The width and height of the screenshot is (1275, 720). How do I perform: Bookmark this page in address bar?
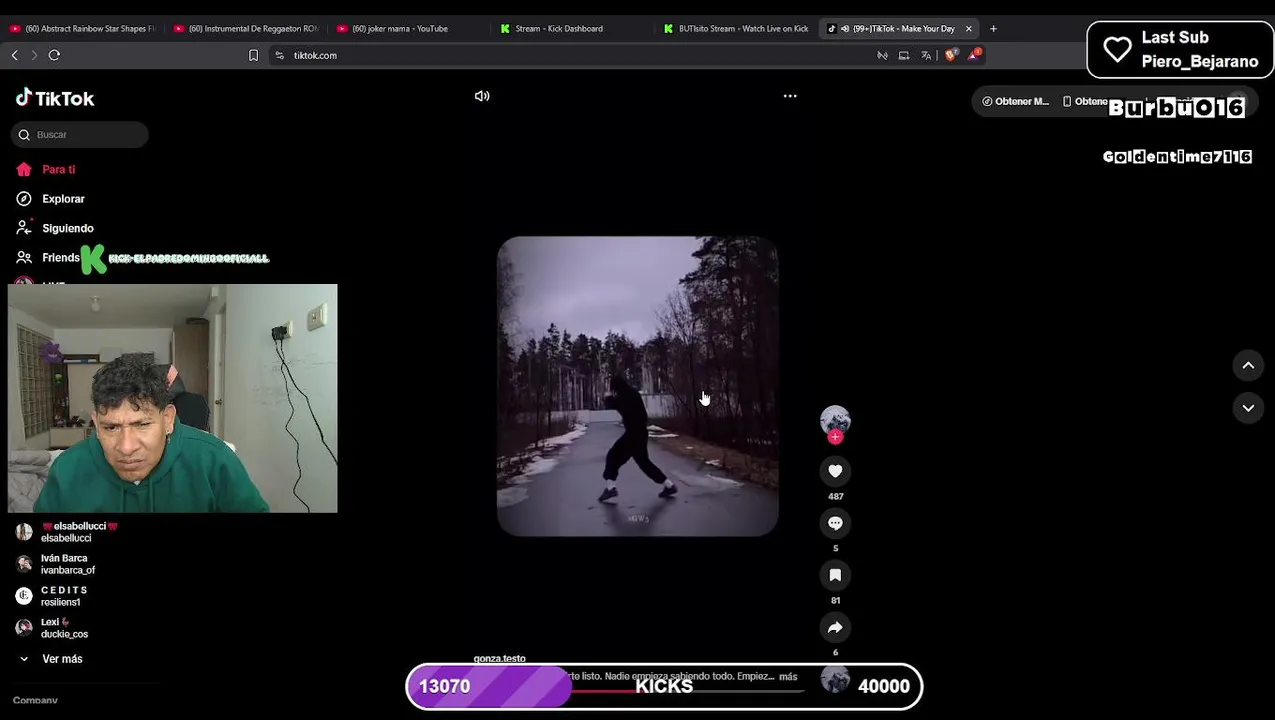253,55
